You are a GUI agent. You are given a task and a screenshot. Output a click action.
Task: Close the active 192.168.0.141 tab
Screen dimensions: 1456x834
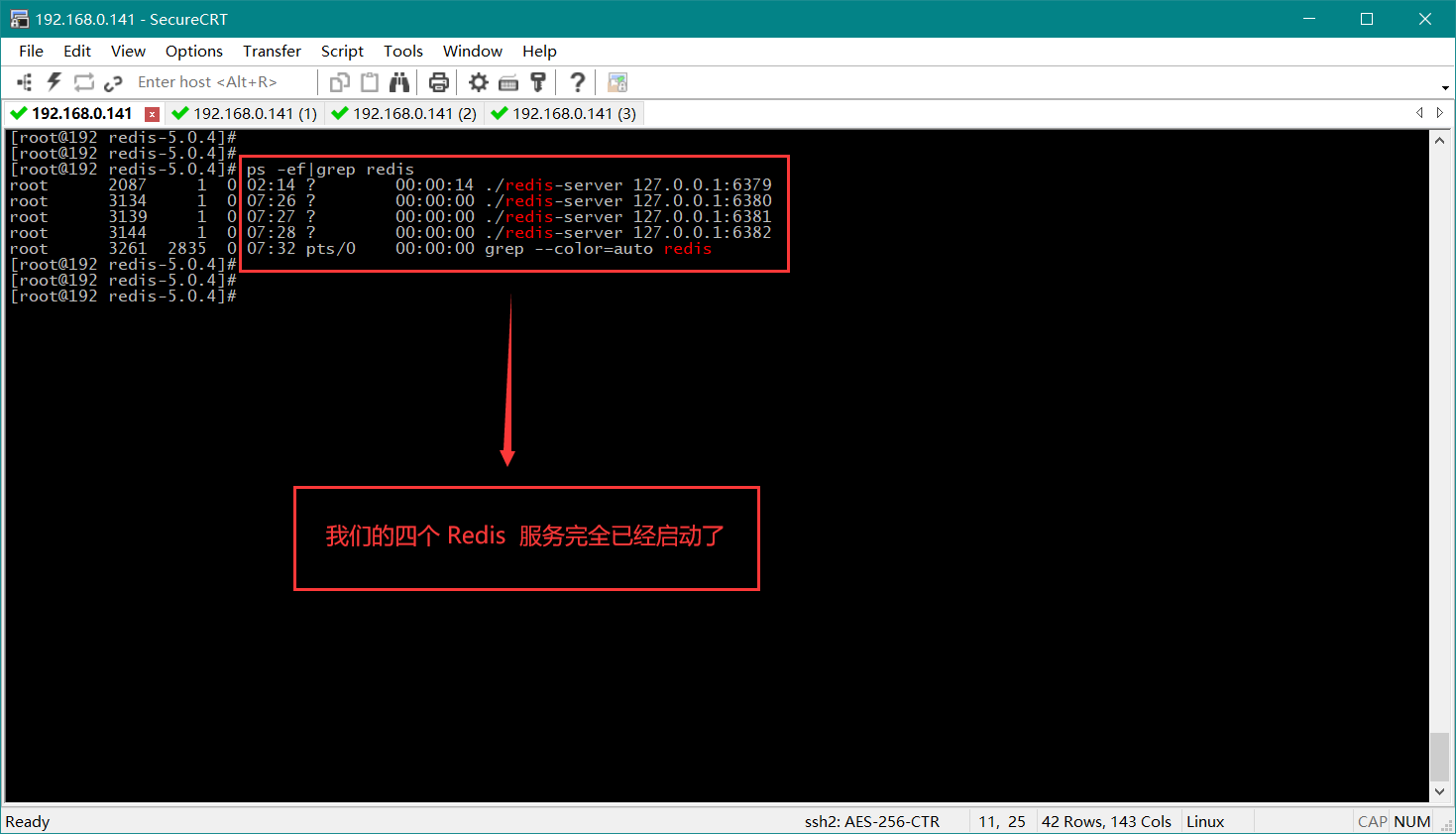click(153, 113)
